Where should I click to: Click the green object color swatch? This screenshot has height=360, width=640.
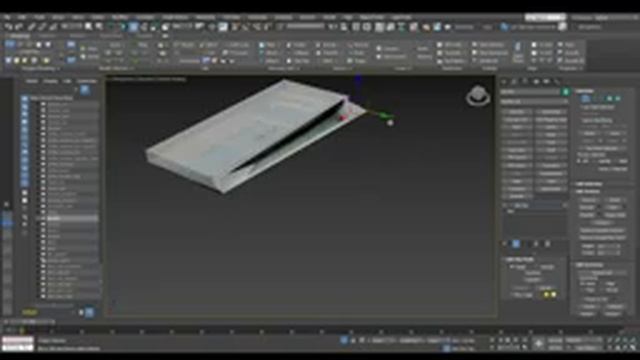pyautogui.click(x=566, y=92)
